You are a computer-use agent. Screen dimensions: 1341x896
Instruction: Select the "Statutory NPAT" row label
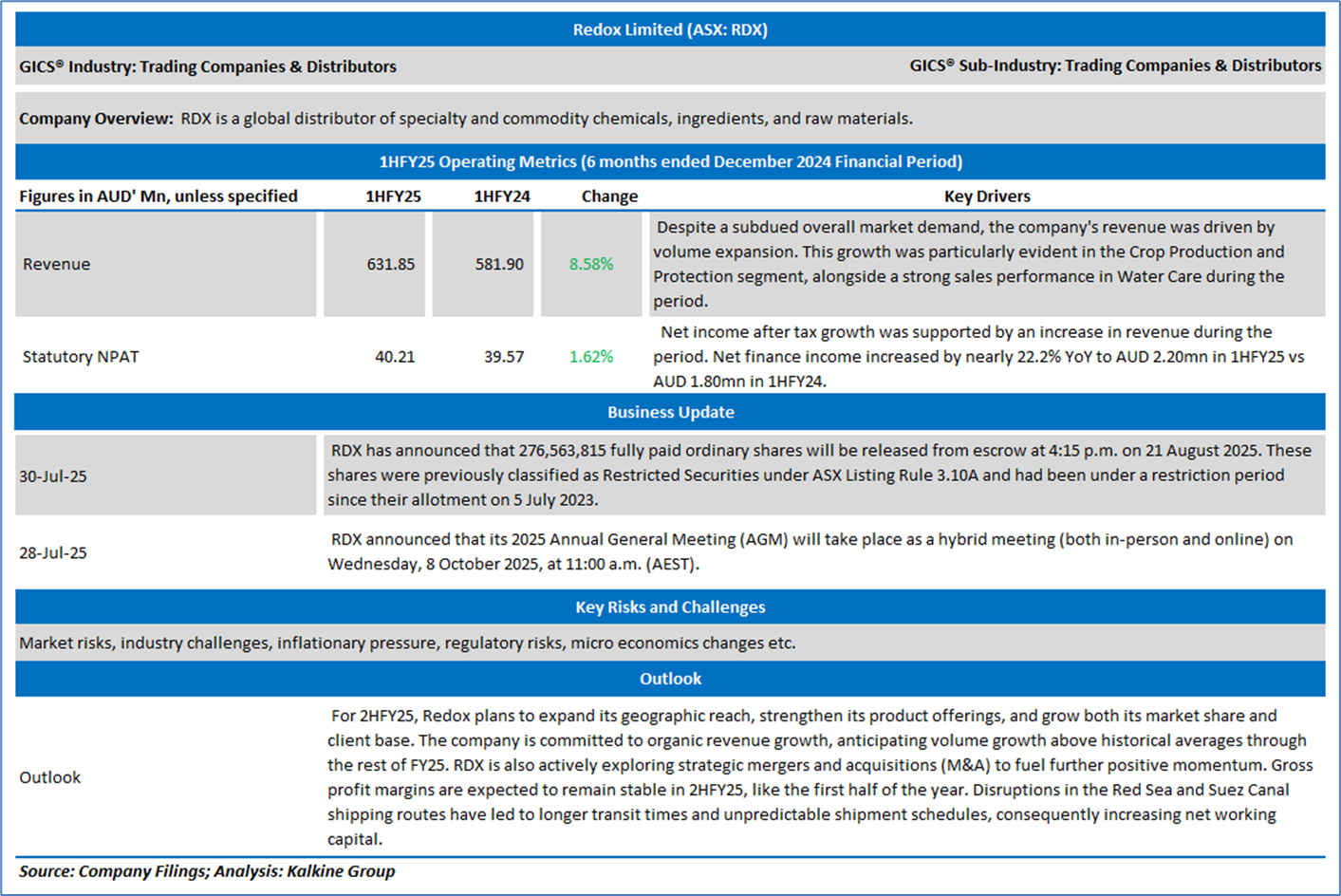[81, 357]
